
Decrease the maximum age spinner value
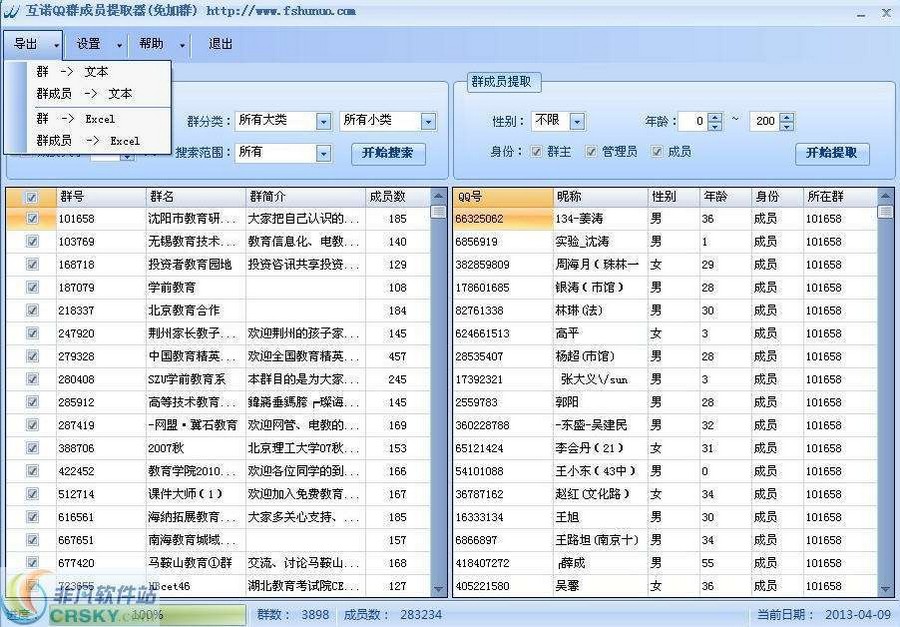(x=787, y=126)
